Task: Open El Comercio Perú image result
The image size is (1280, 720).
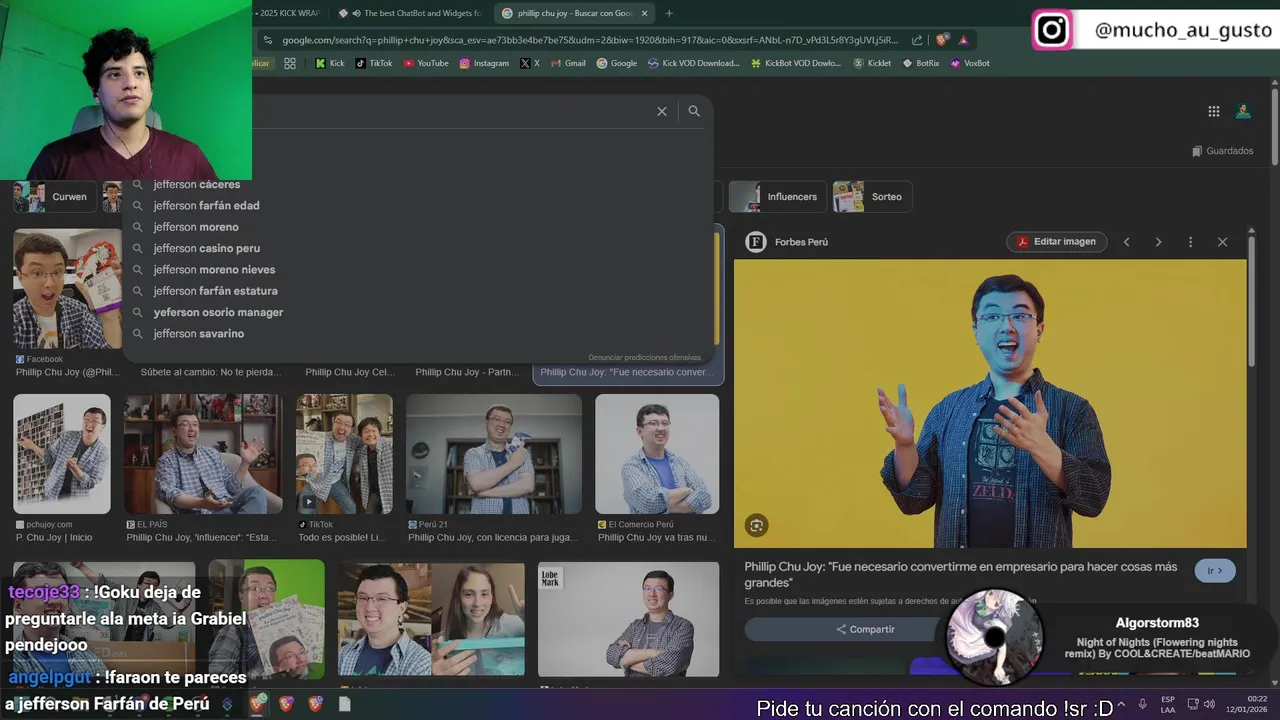Action: [657, 454]
